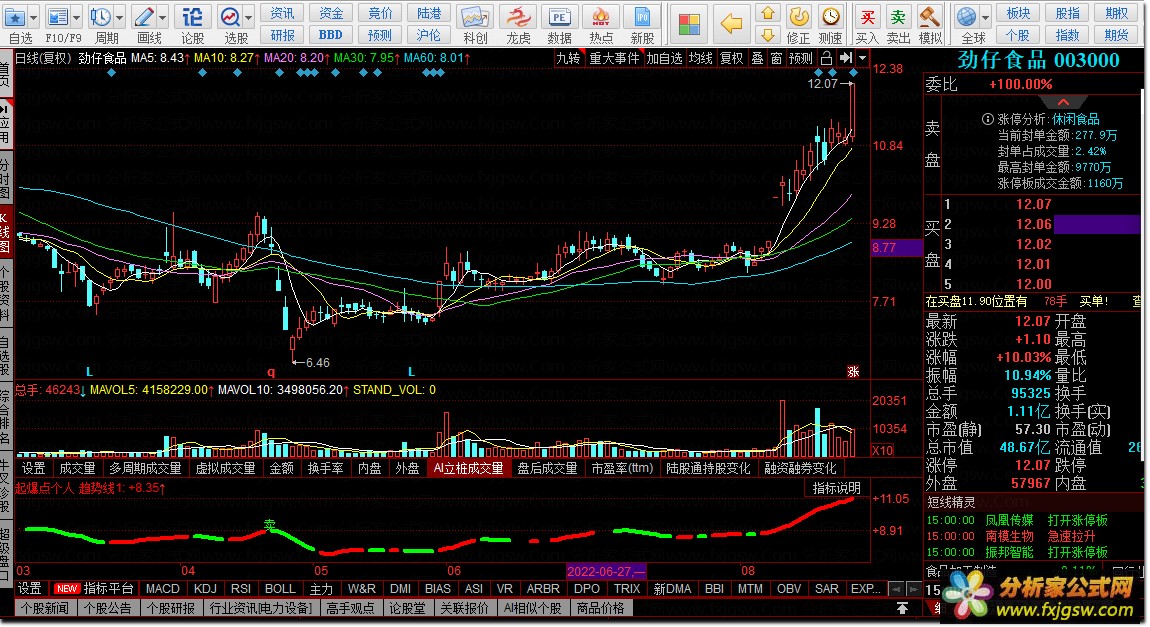Toggle the 均线 moving averages

click(700, 59)
